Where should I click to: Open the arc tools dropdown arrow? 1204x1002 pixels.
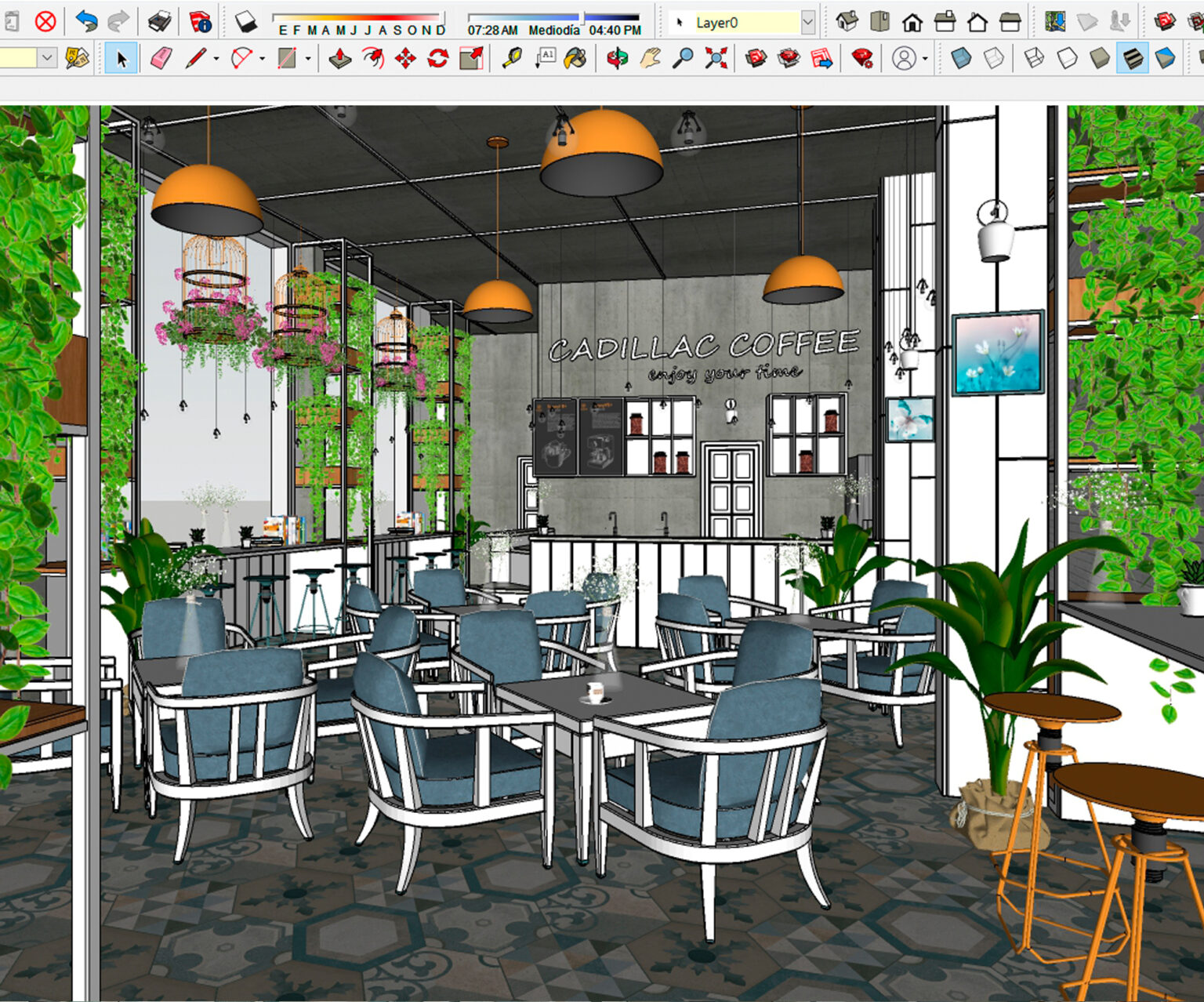pyautogui.click(x=262, y=59)
